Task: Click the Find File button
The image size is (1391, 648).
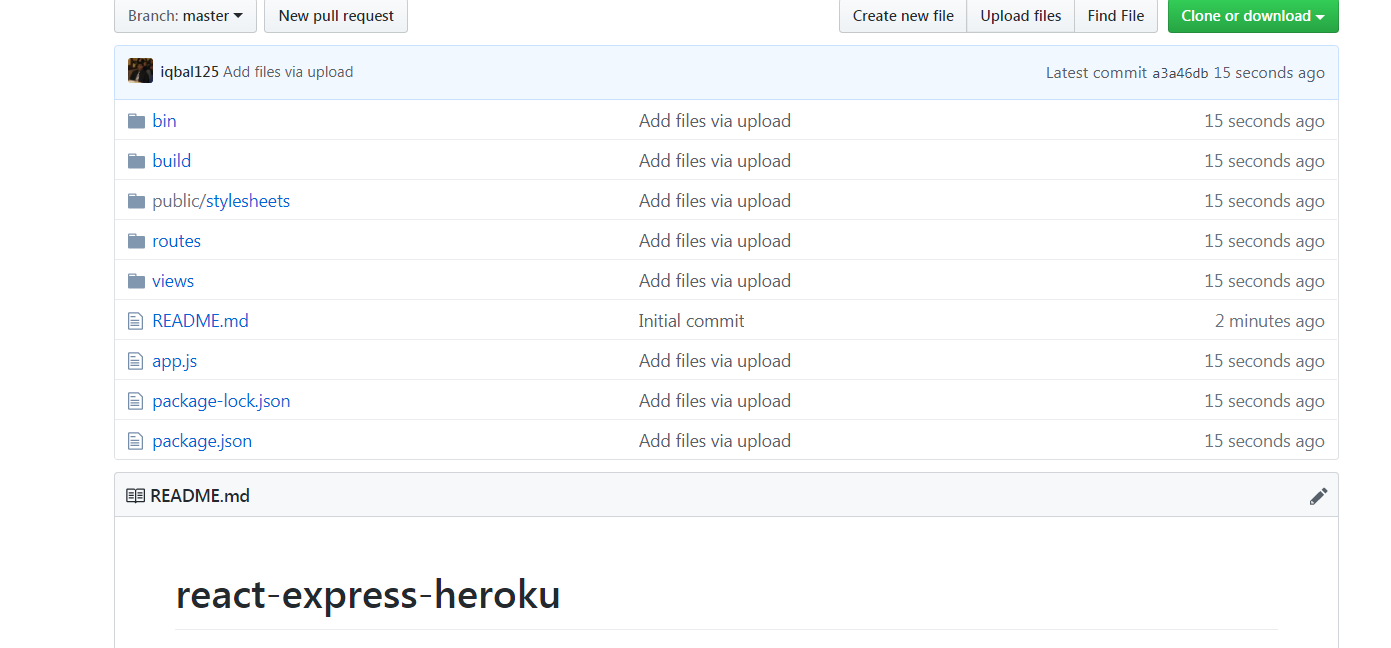Action: [1115, 15]
